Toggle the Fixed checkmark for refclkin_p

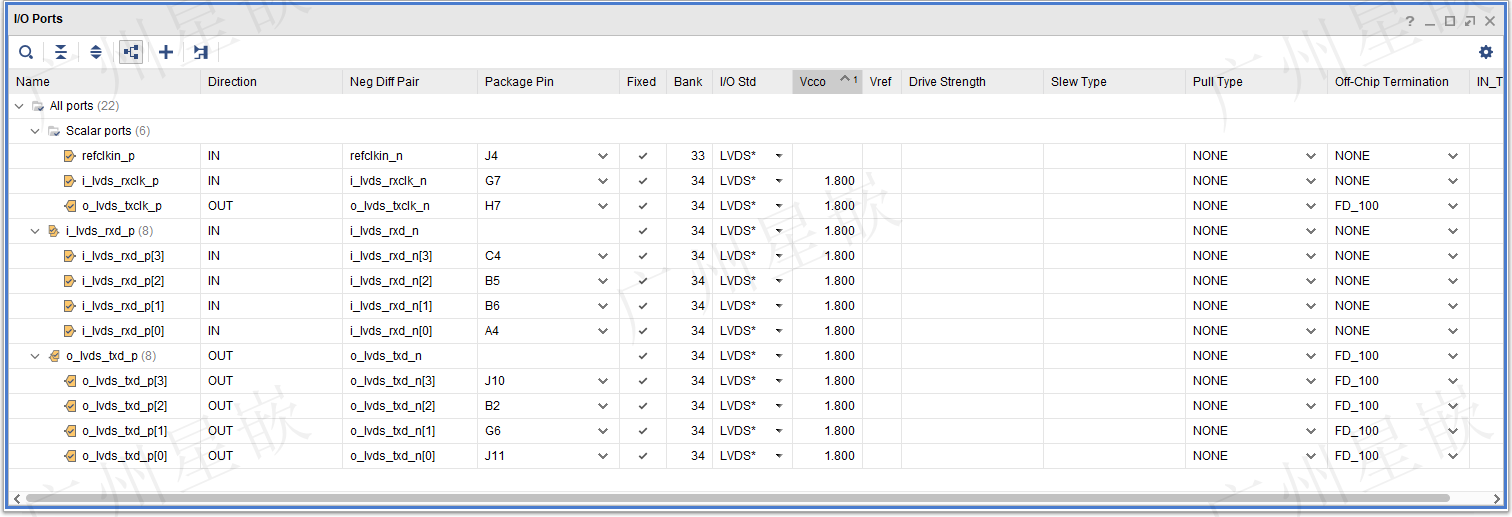(643, 156)
